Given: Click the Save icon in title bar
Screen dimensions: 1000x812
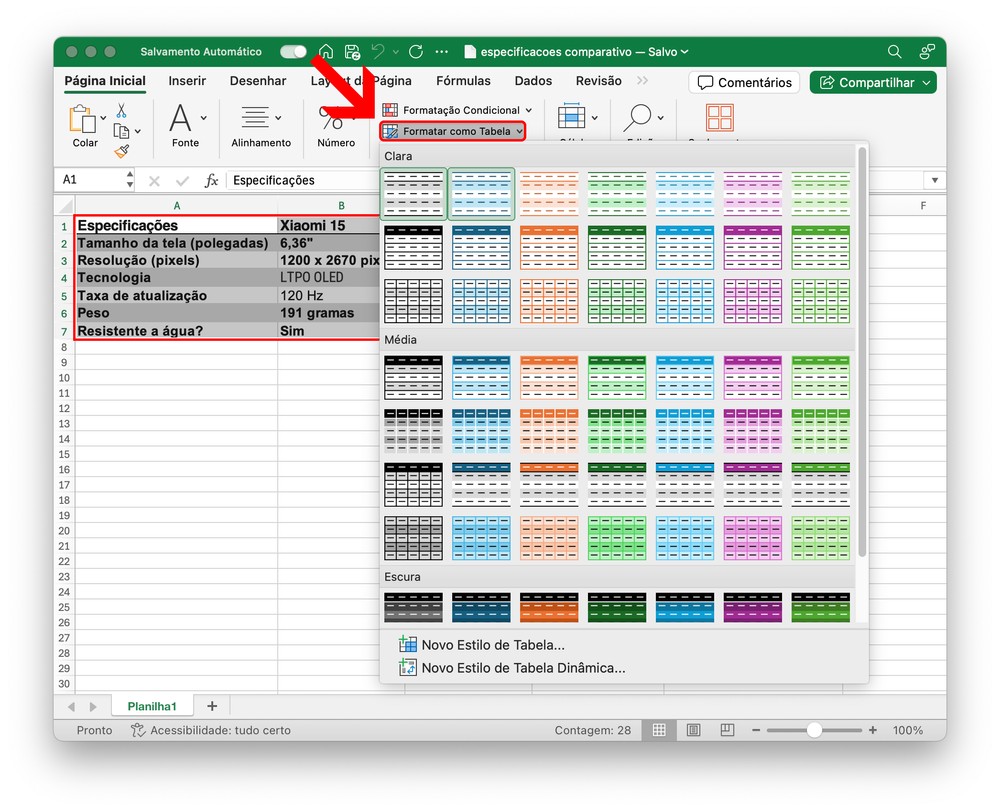Looking at the screenshot, I should pos(352,52).
